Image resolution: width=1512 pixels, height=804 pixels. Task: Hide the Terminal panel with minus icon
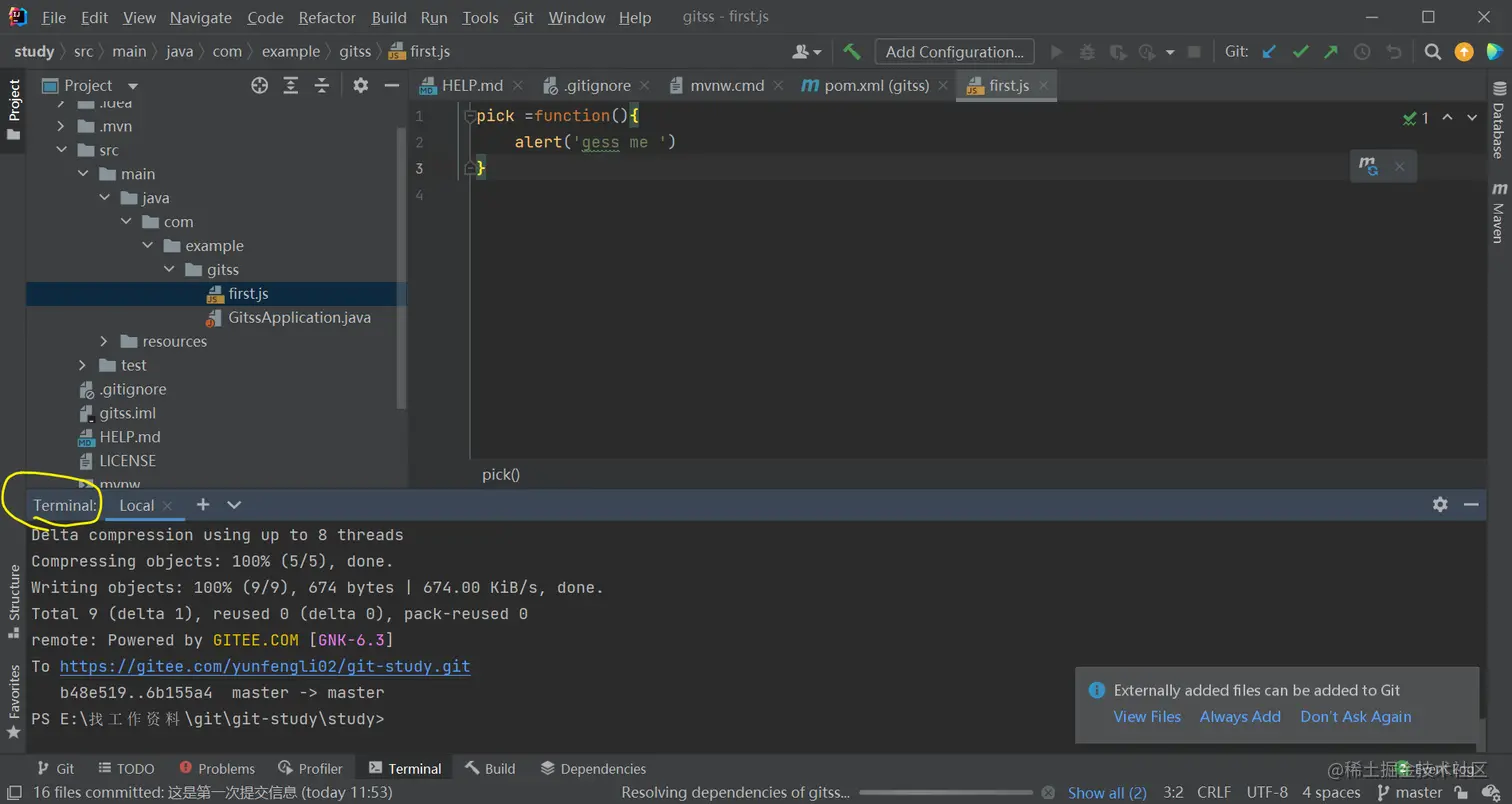(1471, 505)
